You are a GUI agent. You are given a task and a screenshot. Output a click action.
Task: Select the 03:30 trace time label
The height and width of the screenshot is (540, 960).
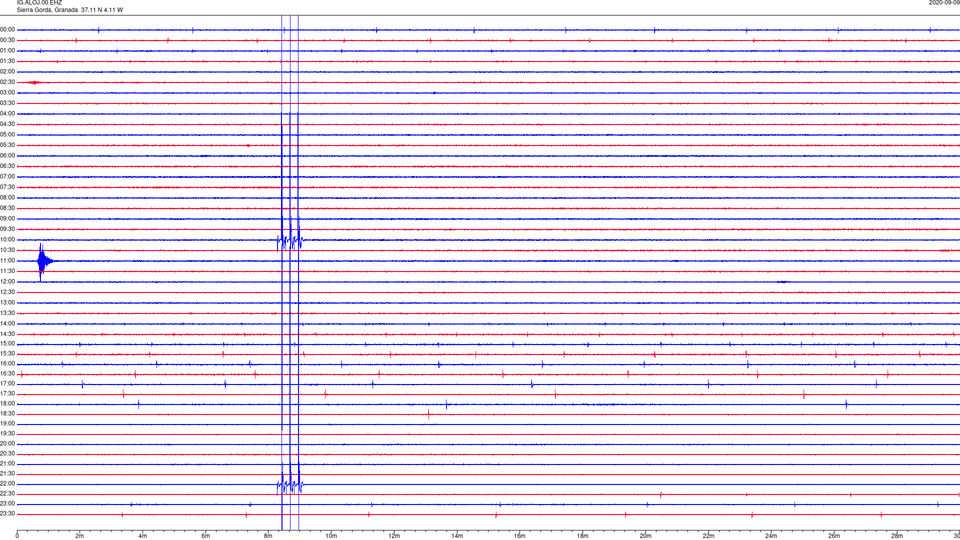pos(7,103)
